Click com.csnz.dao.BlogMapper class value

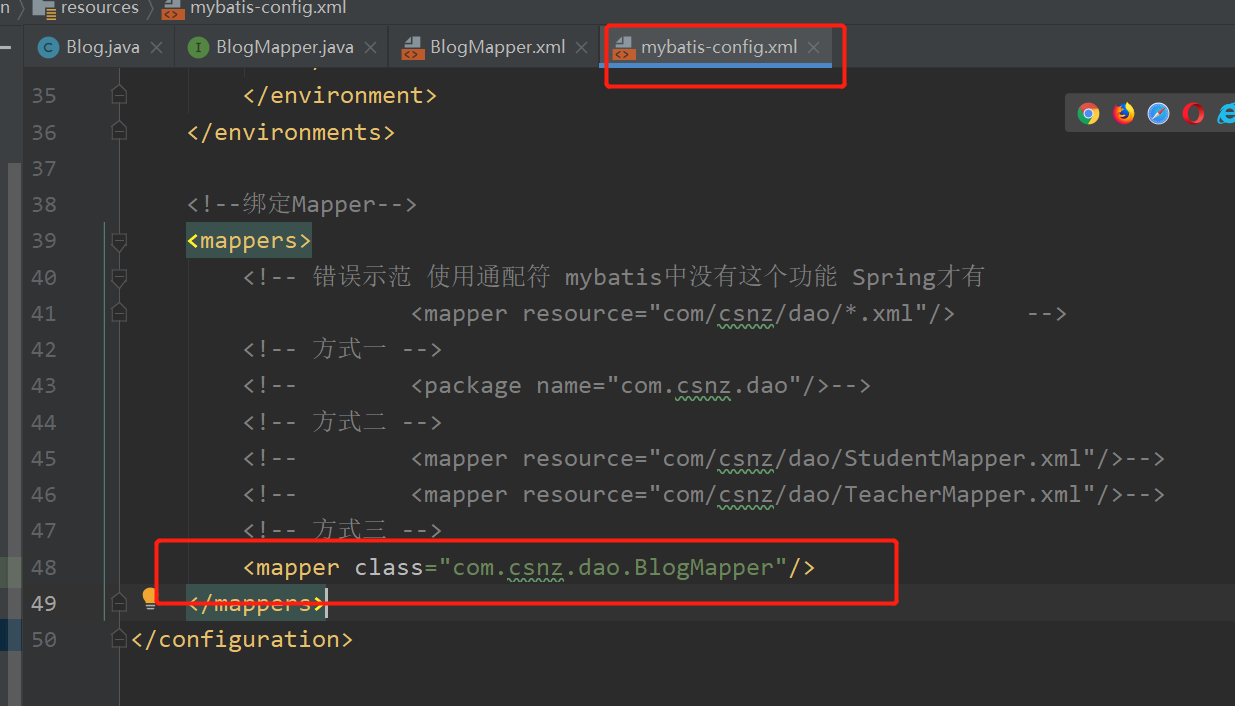click(613, 568)
